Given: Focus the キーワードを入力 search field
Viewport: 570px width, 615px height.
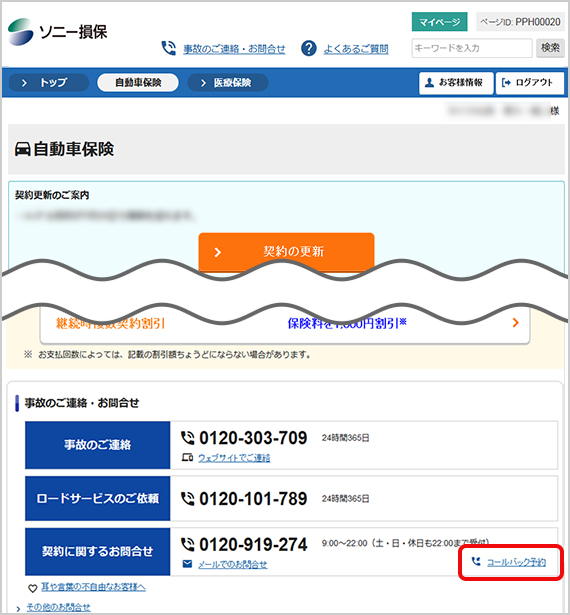Looking at the screenshot, I should [x=472, y=48].
